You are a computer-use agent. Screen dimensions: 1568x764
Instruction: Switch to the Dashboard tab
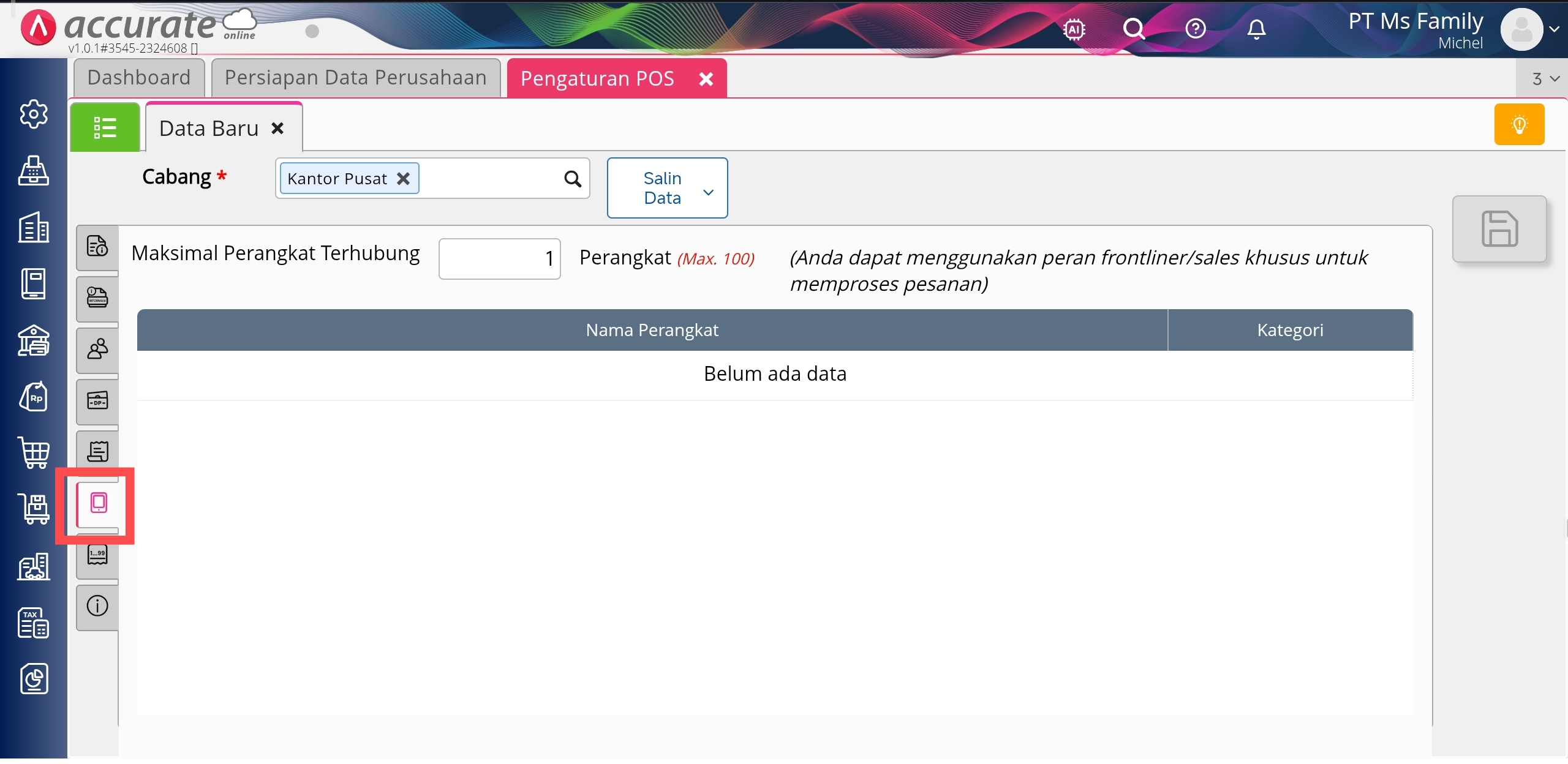pos(139,78)
